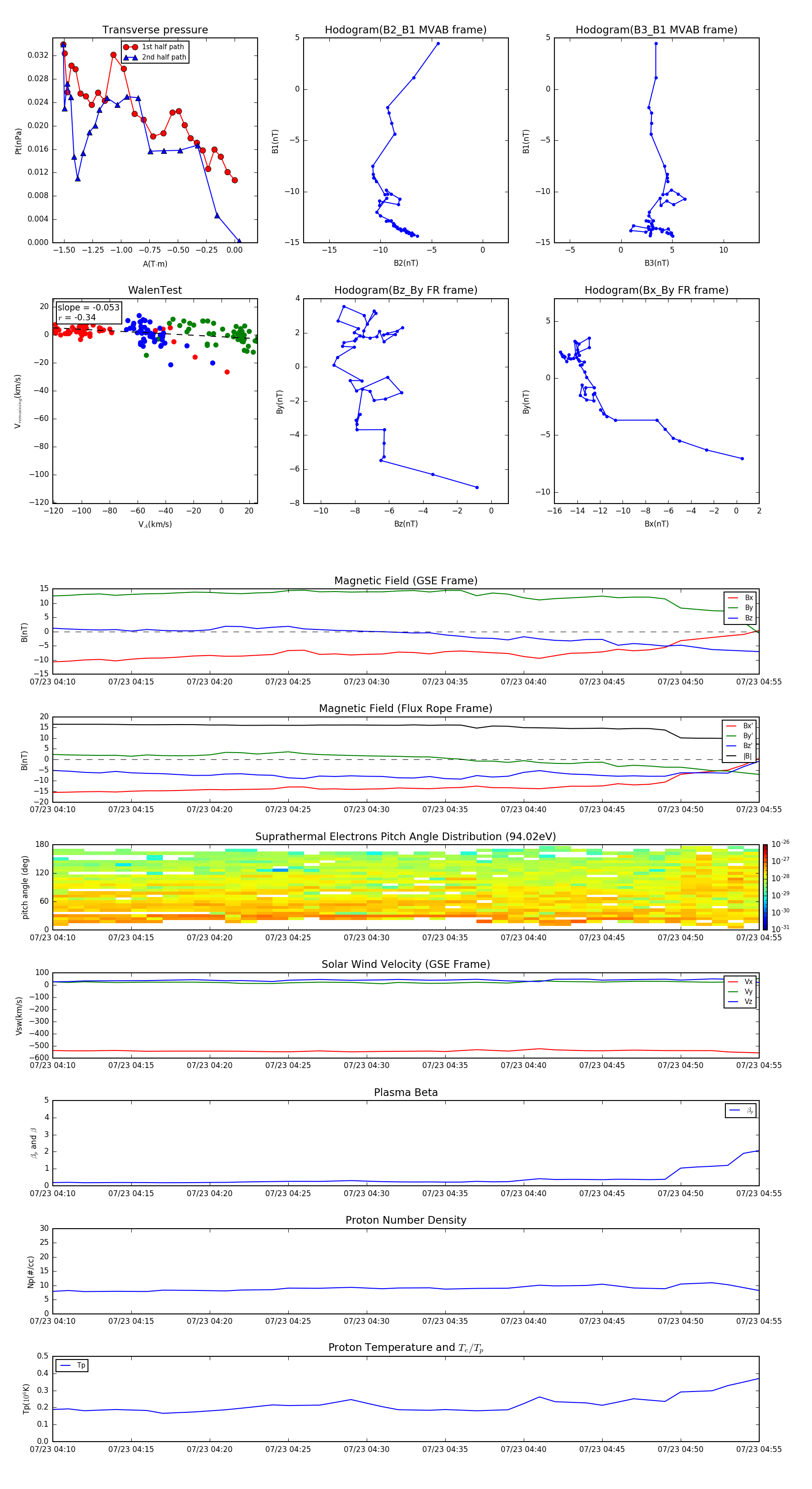Viewport: 812px width, 1489px height.
Task: Click the 'Hodogram(B3_B1 MVAB frame)' title
Action: 656,30
